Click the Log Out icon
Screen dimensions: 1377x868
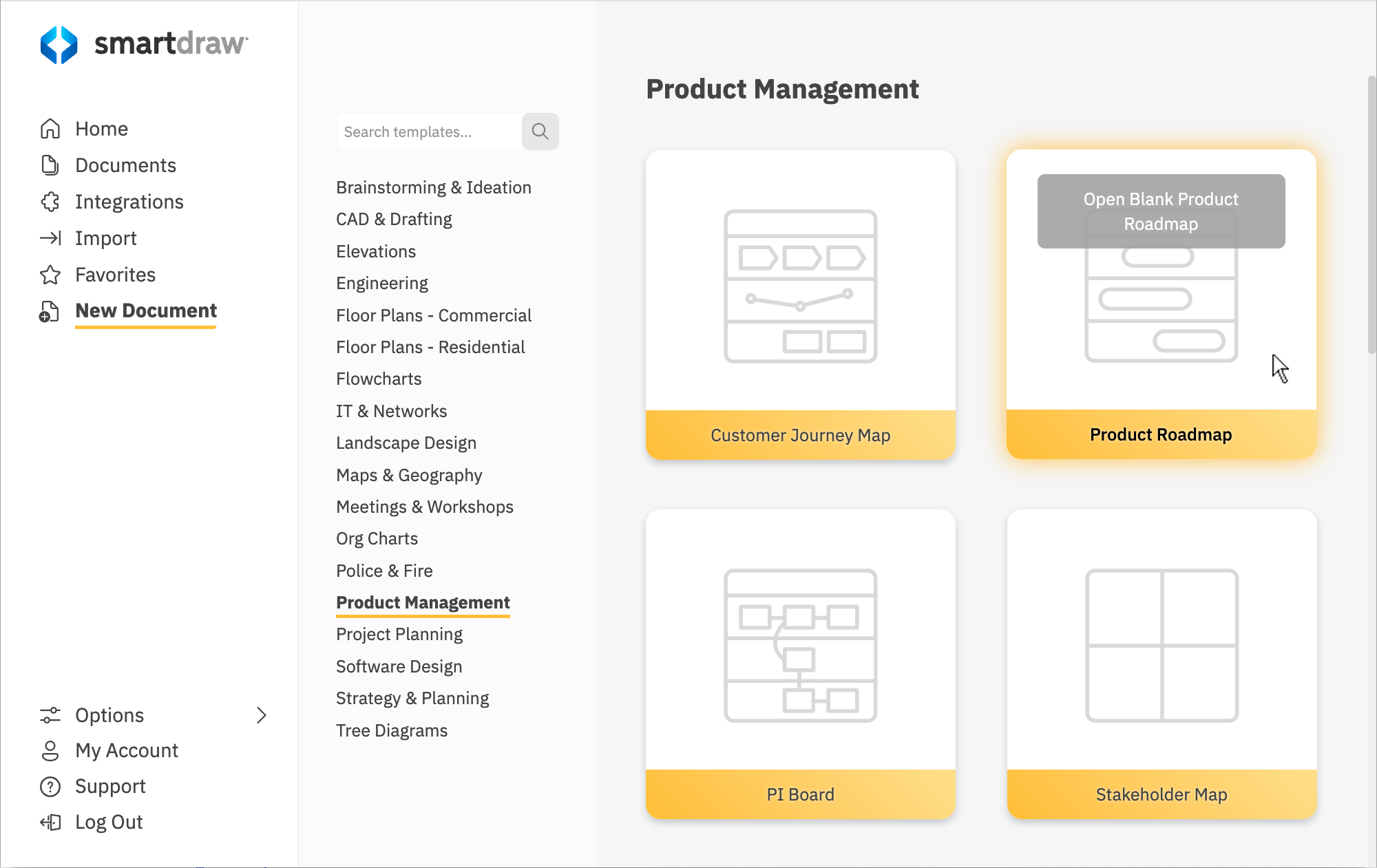(50, 822)
